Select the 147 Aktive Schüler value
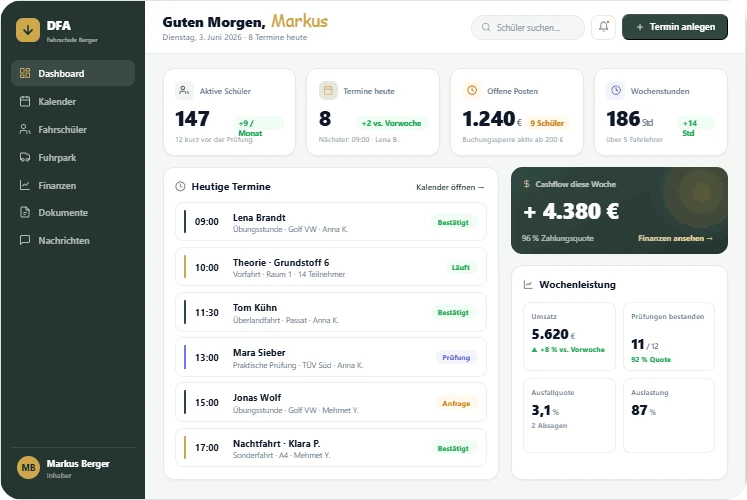747x500 pixels. coord(192,119)
